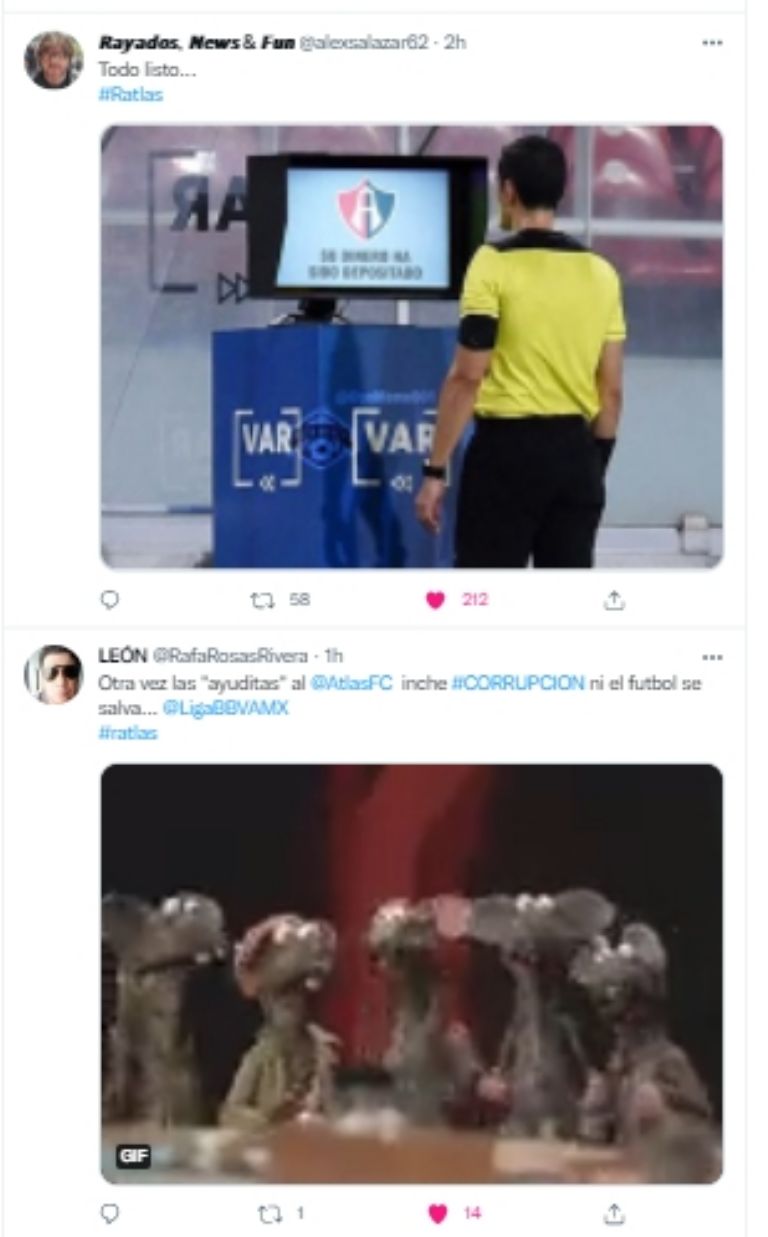Screen dimensions: 768x1237
Task: Open more options on LEÓN's tweet
Action: (x=712, y=657)
